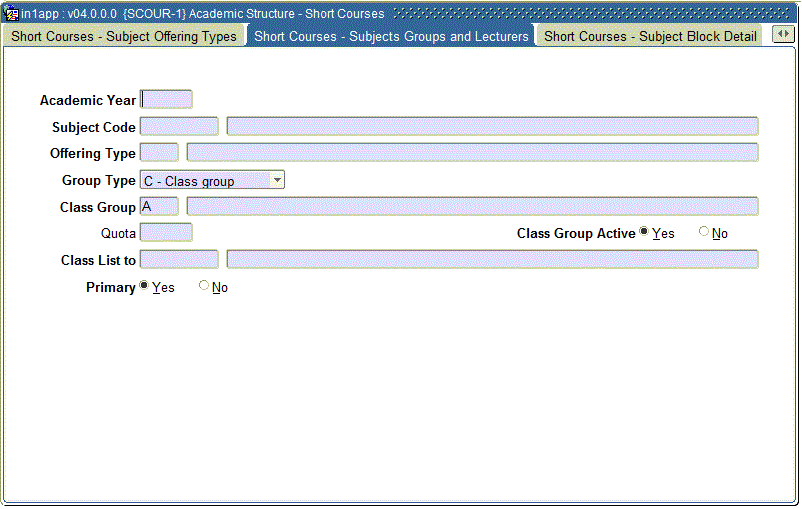Click the Class Group code field containing A
Image resolution: width=802 pixels, height=509 pixels.
(159, 207)
